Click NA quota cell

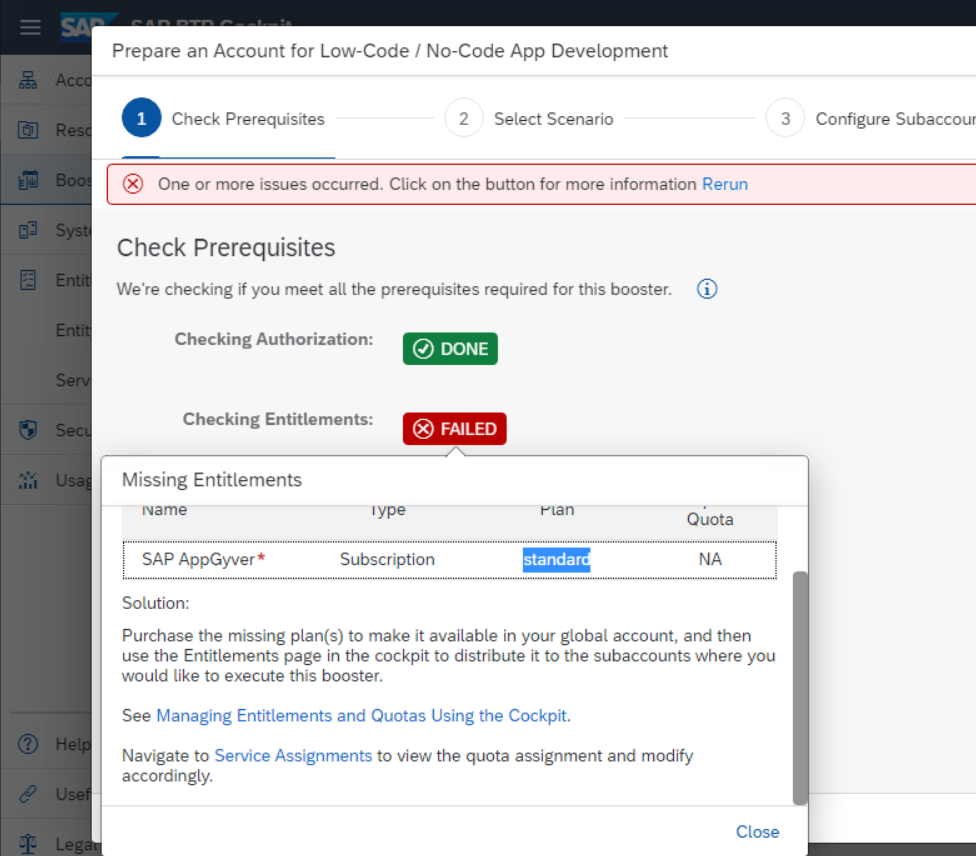pyautogui.click(x=710, y=559)
